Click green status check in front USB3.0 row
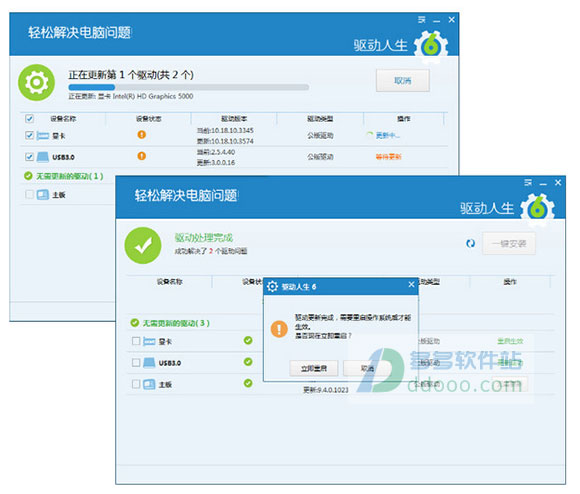The width and height of the screenshot is (580, 494). pyautogui.click(x=248, y=362)
